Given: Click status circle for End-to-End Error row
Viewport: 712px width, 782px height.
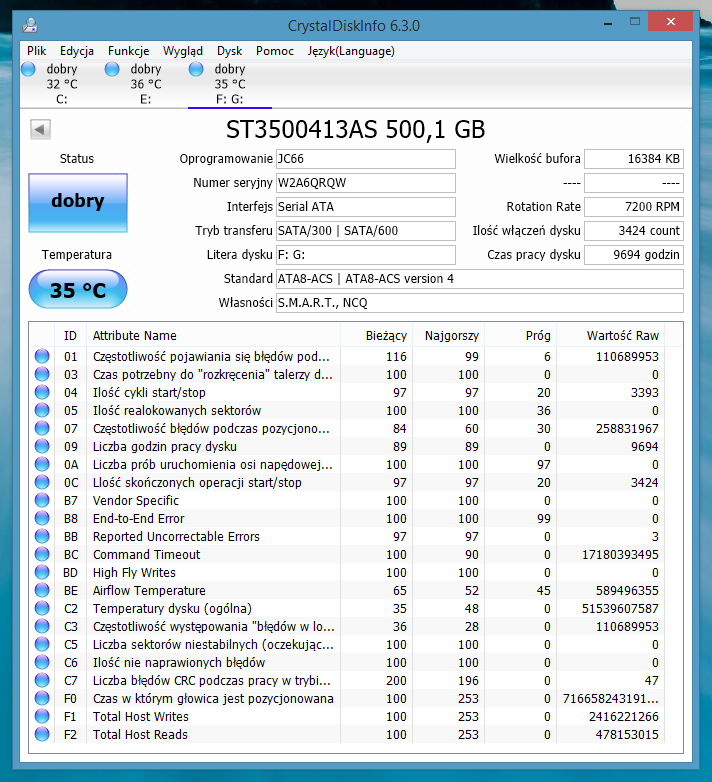Looking at the screenshot, I should tap(42, 518).
